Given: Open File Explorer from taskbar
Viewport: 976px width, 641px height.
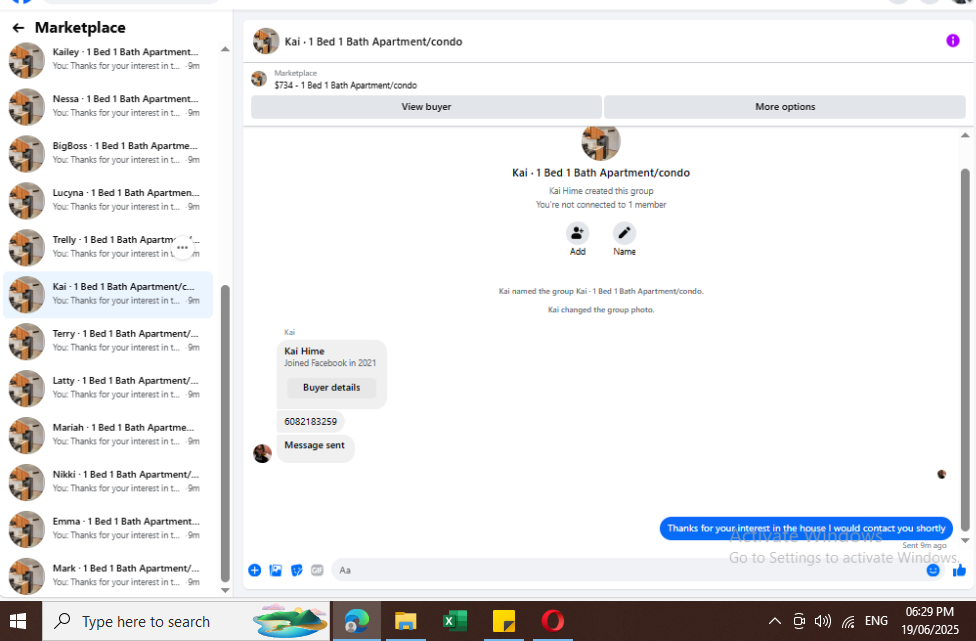Looking at the screenshot, I should (x=405, y=621).
